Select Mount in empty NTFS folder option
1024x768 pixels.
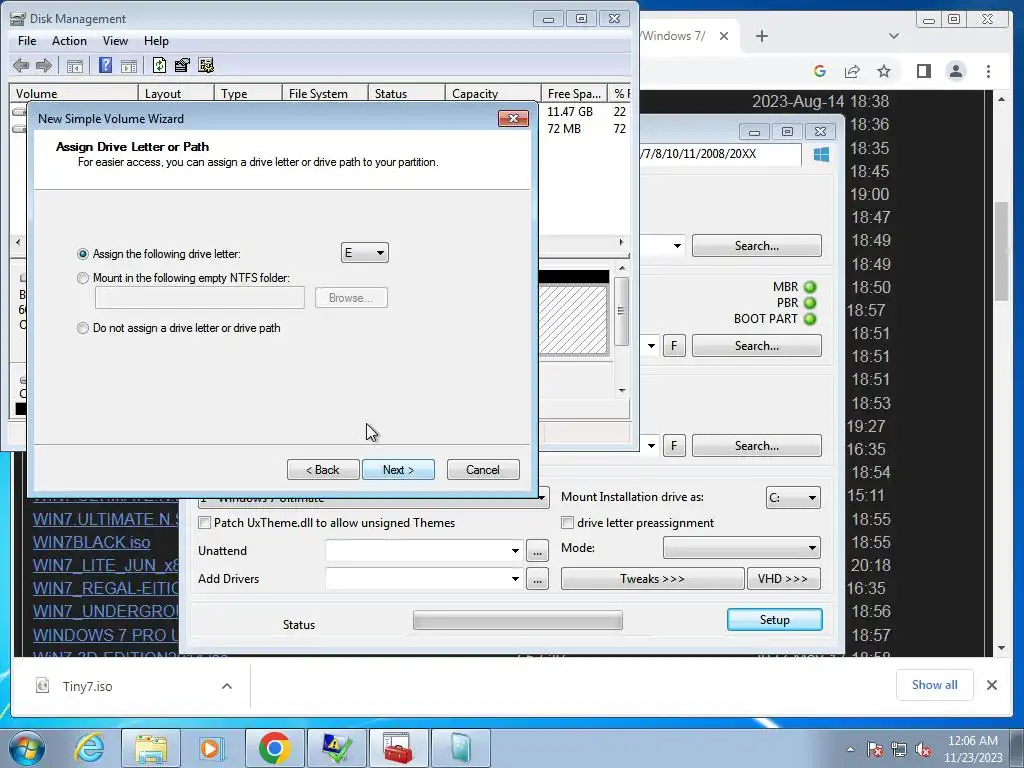(82, 278)
